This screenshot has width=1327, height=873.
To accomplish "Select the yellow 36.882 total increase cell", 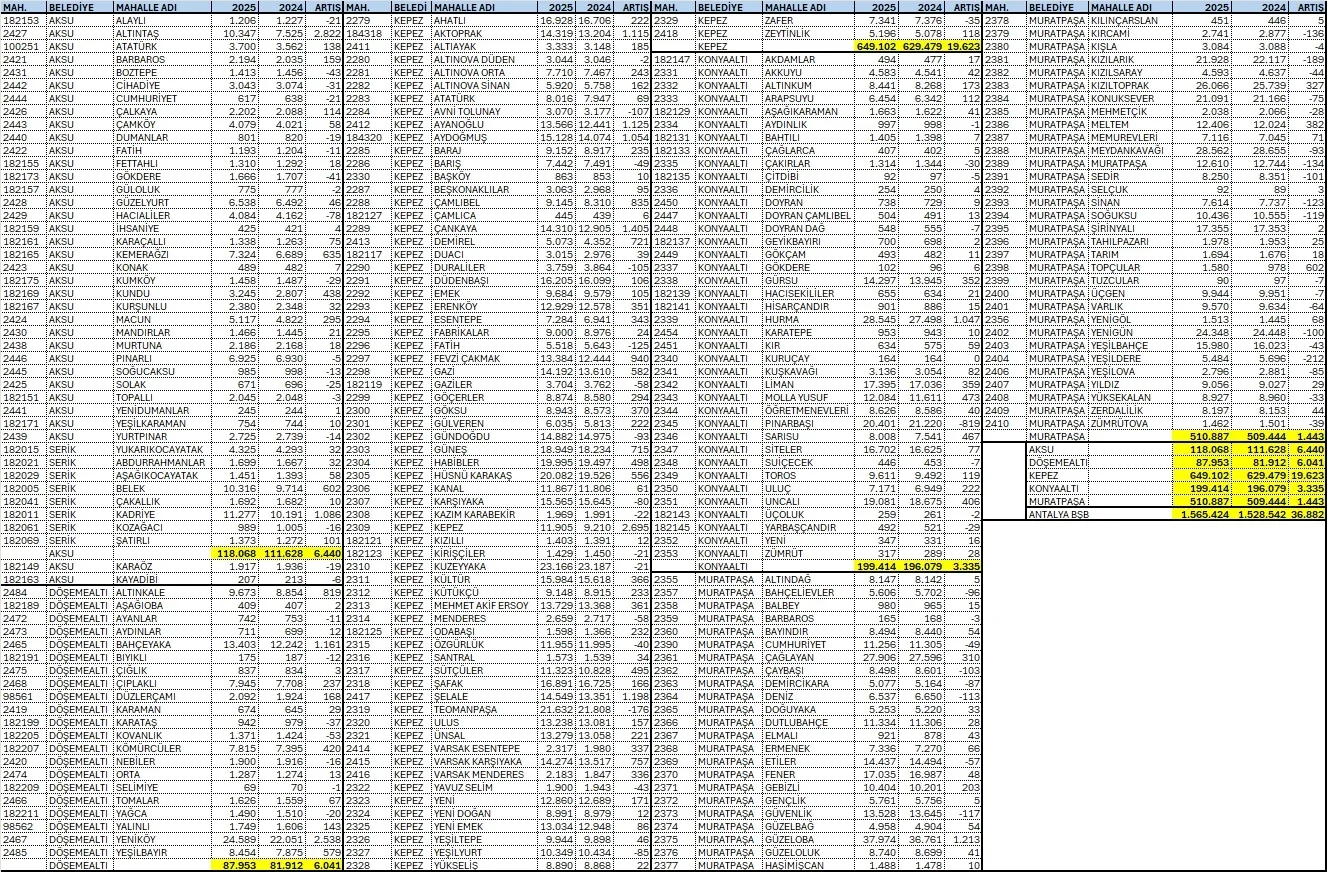I will click(1301, 514).
